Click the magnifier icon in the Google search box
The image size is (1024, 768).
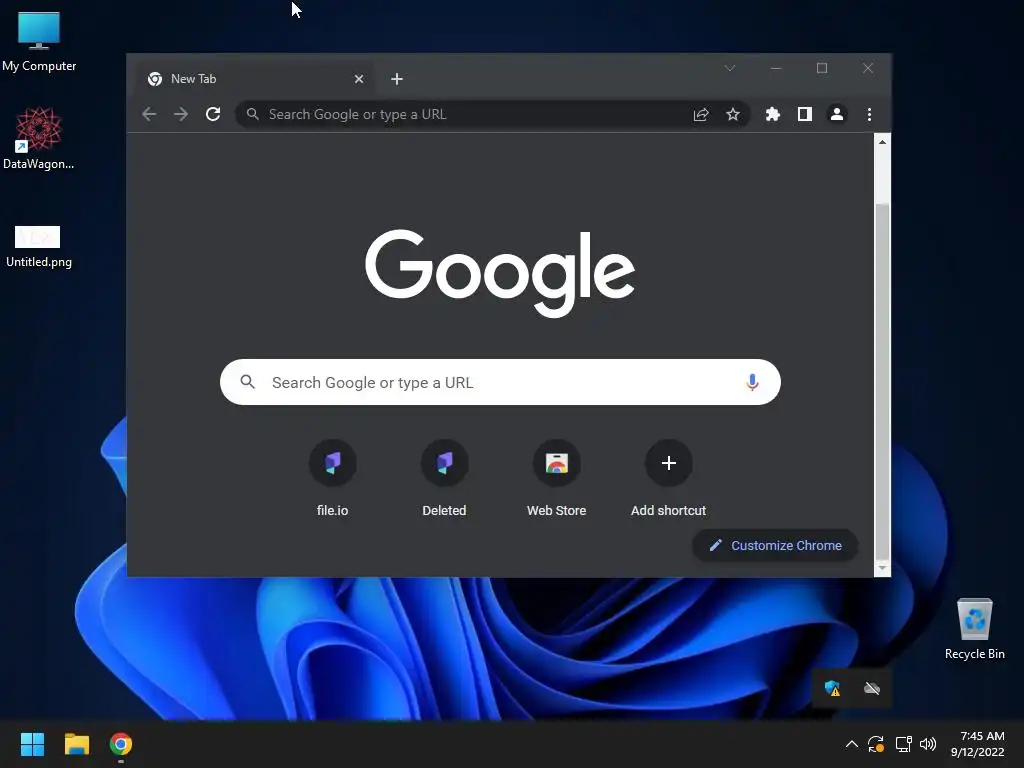pos(248,382)
